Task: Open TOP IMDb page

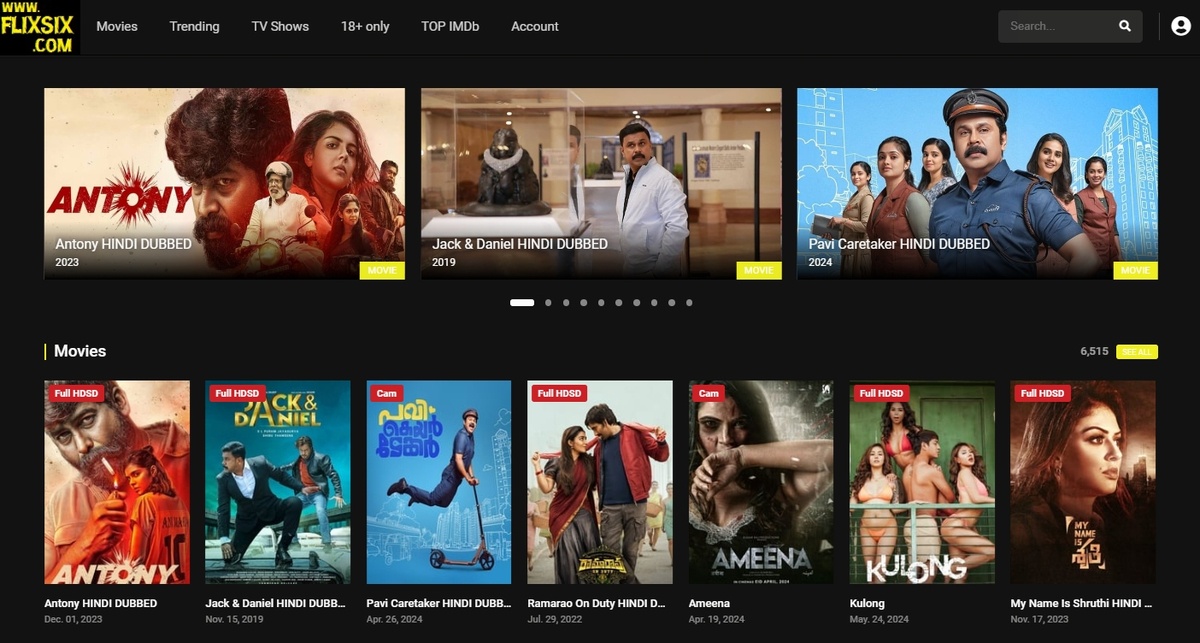Action: 450,26
